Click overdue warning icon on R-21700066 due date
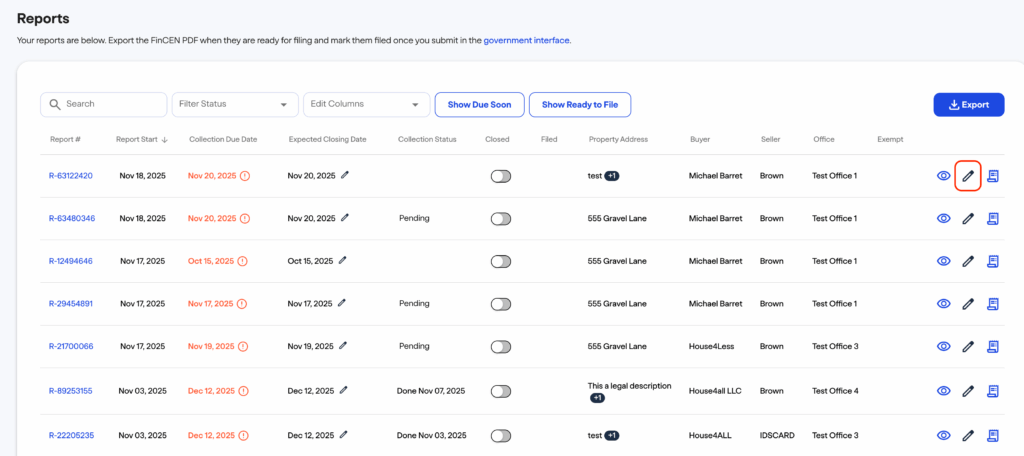This screenshot has height=456, width=1024. (245, 346)
